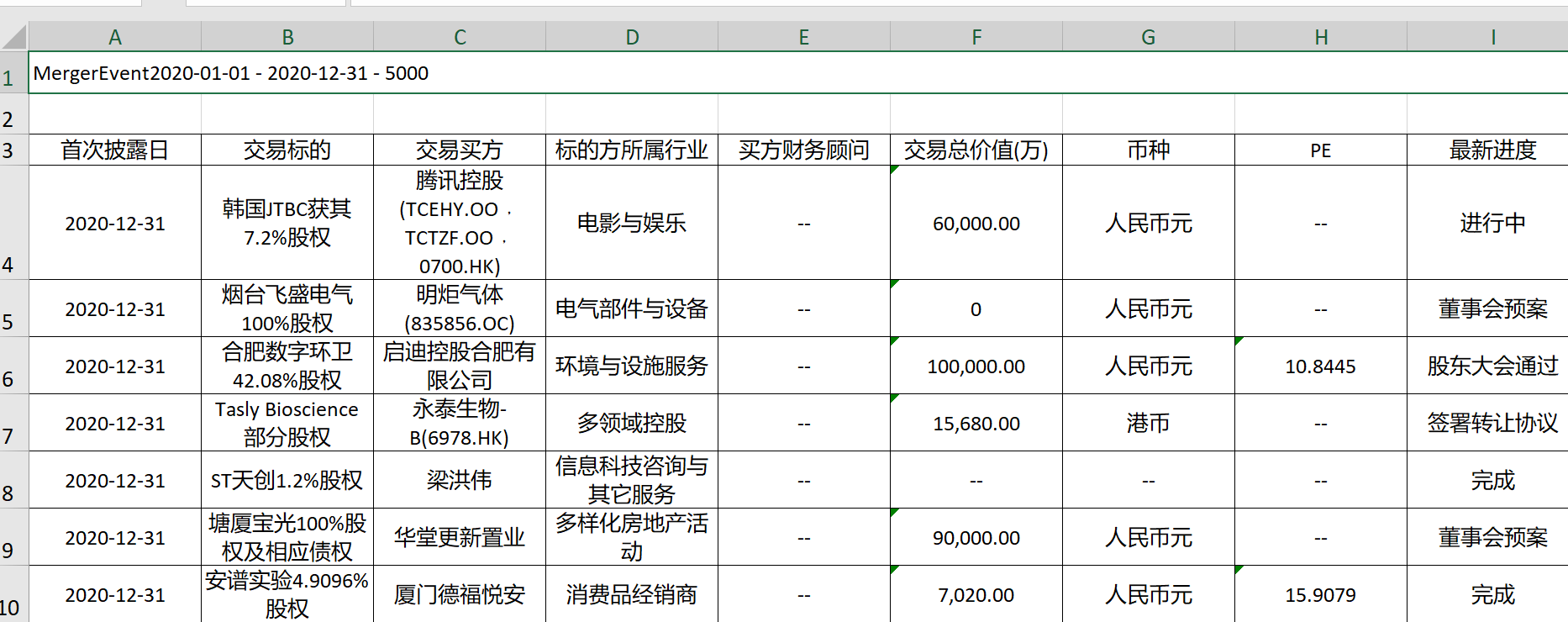The height and width of the screenshot is (622, 1568).
Task: Select the 安谱实验4.9096%股权 cell
Action: tap(287, 594)
